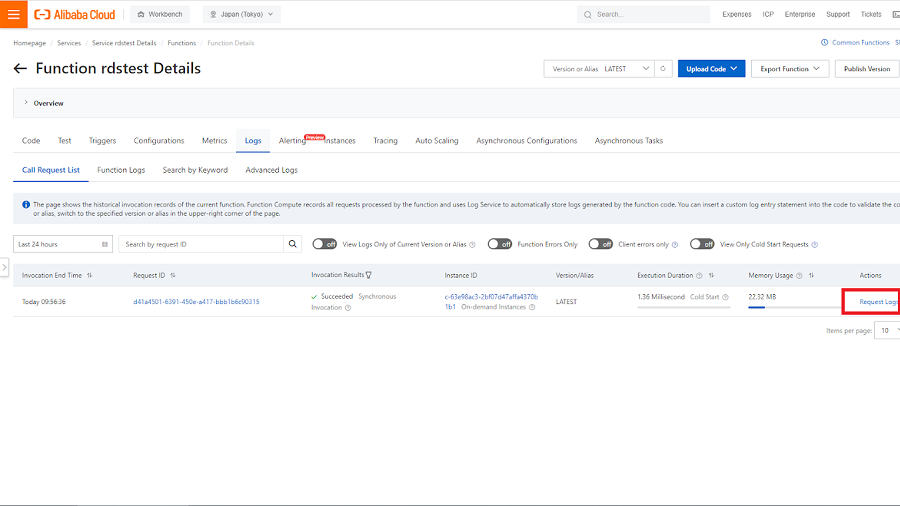Open Request Logs for the invocation
900x506 pixels.
pos(878,301)
